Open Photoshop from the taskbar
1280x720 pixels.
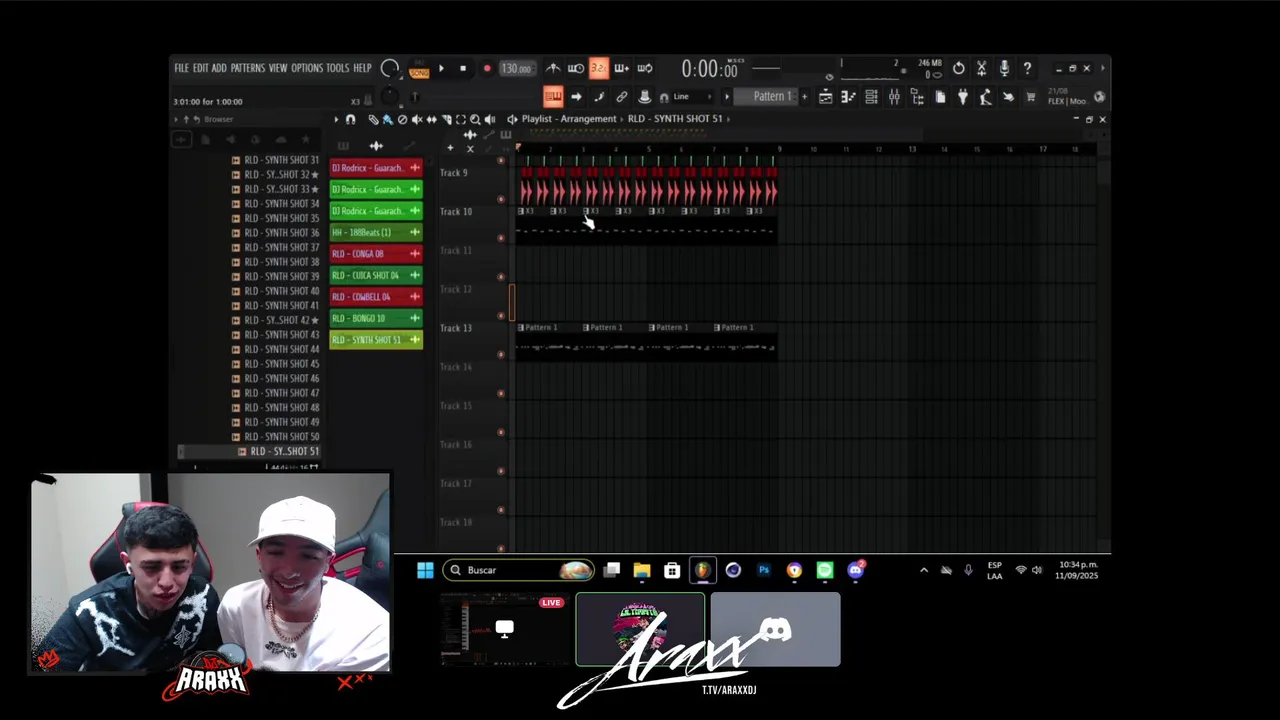coord(764,570)
